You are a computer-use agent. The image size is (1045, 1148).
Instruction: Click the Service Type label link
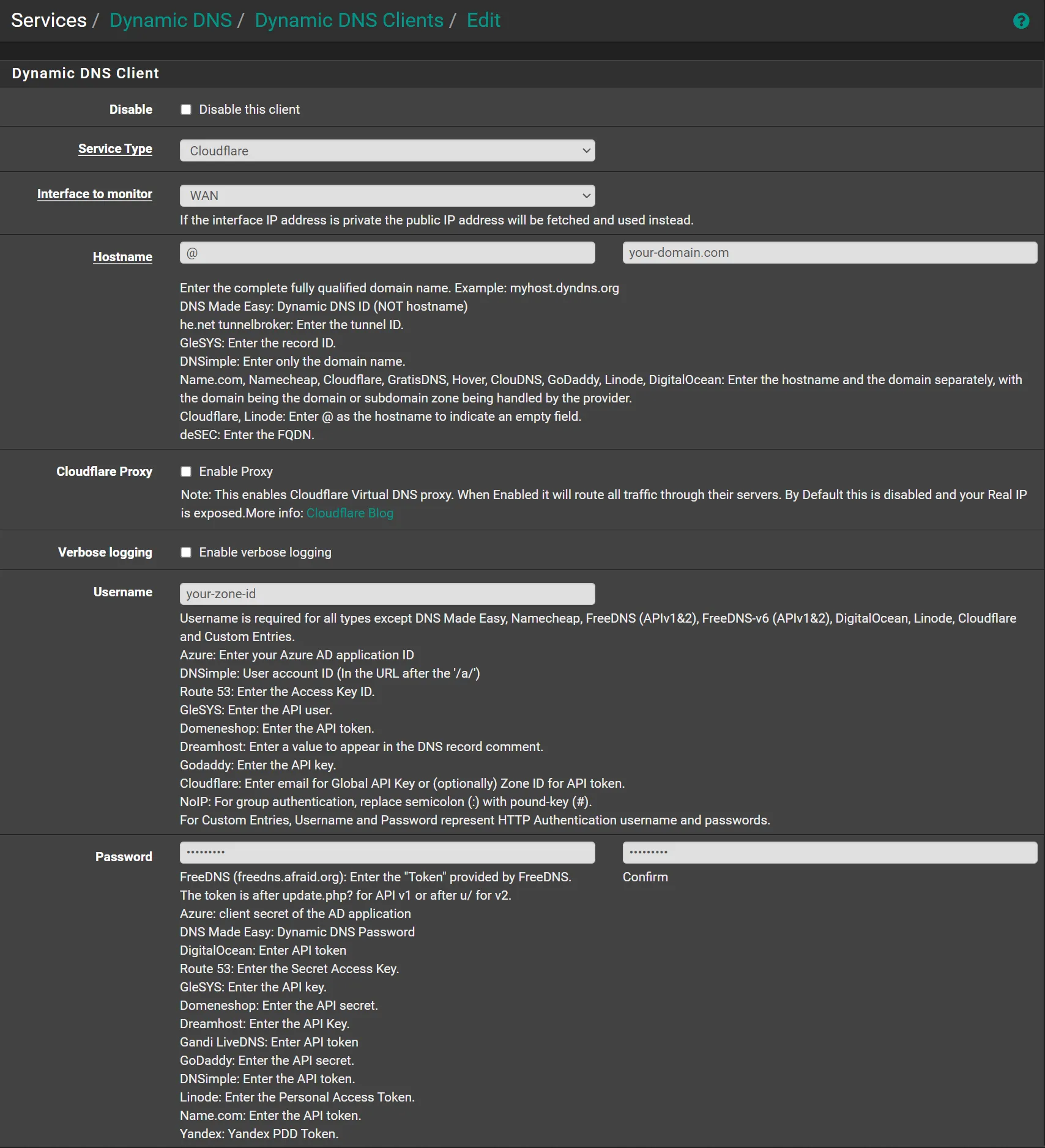tap(115, 149)
